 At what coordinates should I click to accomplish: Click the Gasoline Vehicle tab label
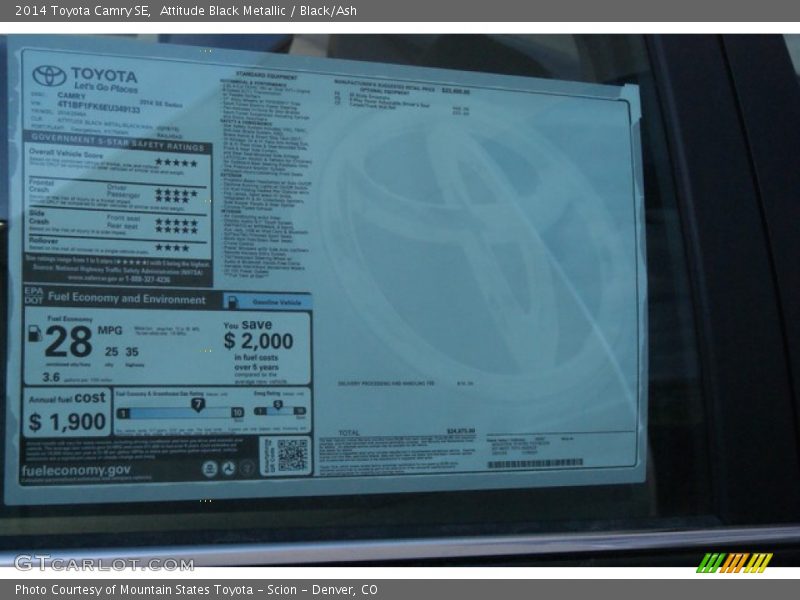click(x=277, y=303)
